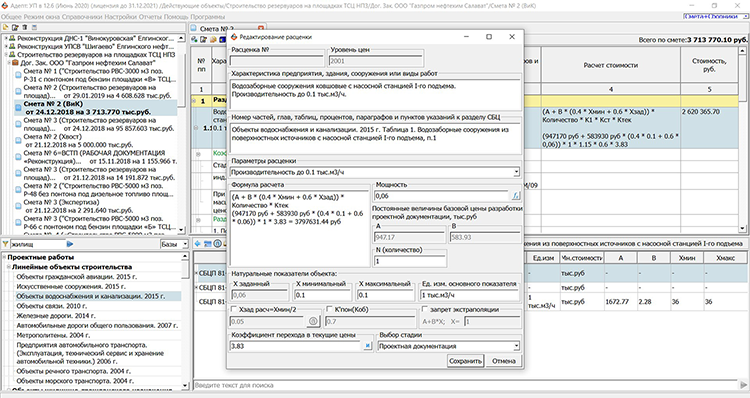The width and height of the screenshot is (750, 398).
Task: Click the edit row icon in estimate toolbar
Action: click(203, 40)
